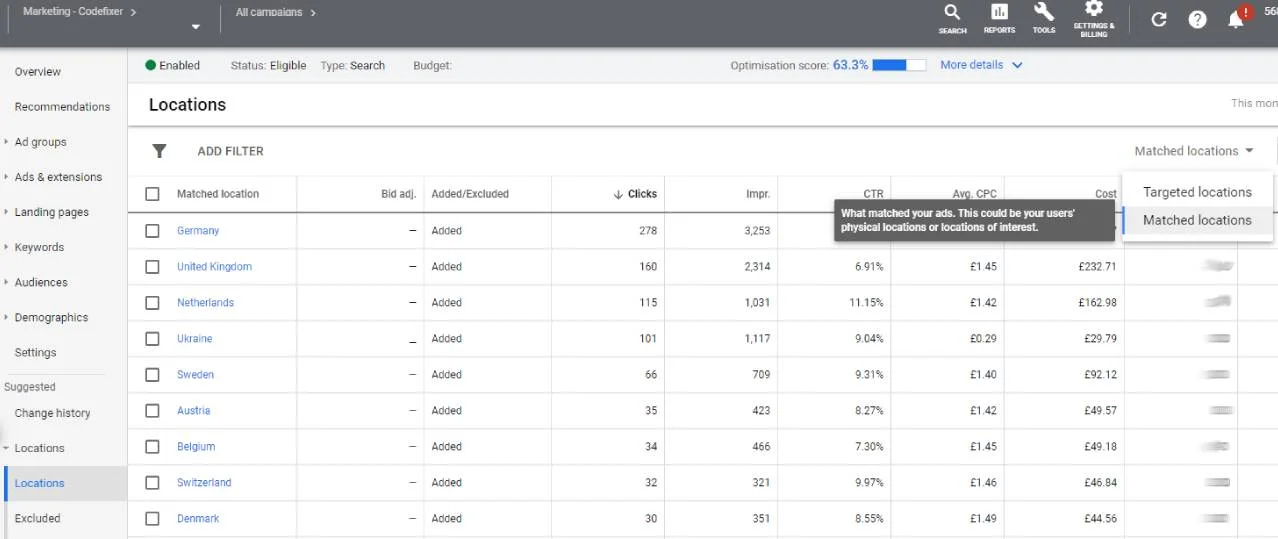Expand More details for optimisation score
1278x539 pixels.
981,65
